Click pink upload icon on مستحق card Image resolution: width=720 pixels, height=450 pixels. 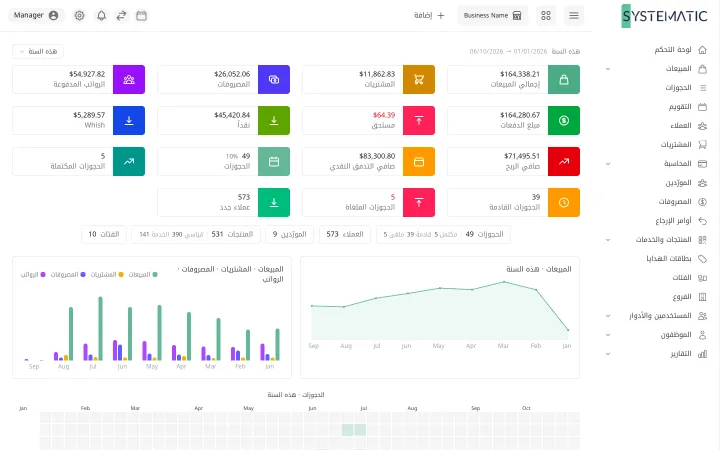pyautogui.click(x=419, y=120)
